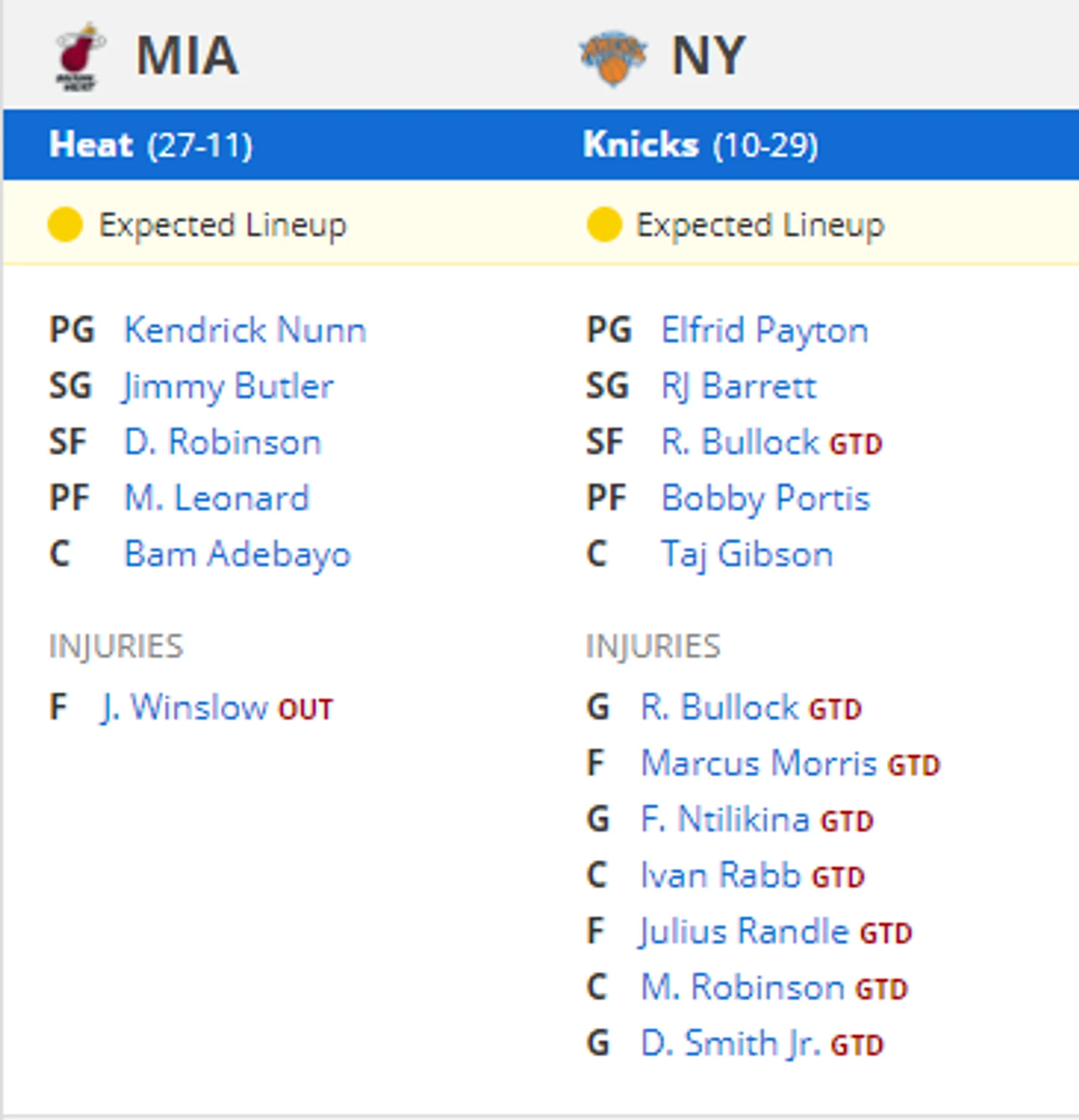Click M. Leonard at power forward

pos(216,499)
